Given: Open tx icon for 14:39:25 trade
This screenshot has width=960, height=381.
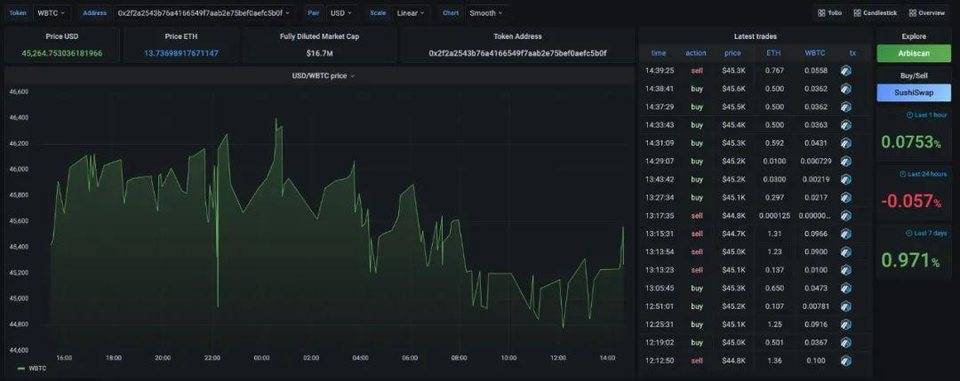Looking at the screenshot, I should click(x=846, y=70).
